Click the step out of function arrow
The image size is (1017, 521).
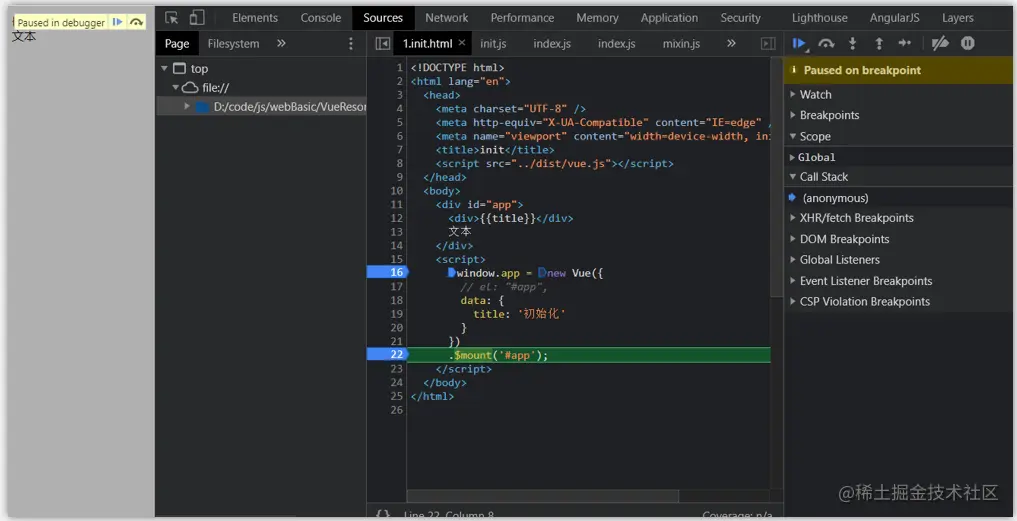[x=879, y=43]
